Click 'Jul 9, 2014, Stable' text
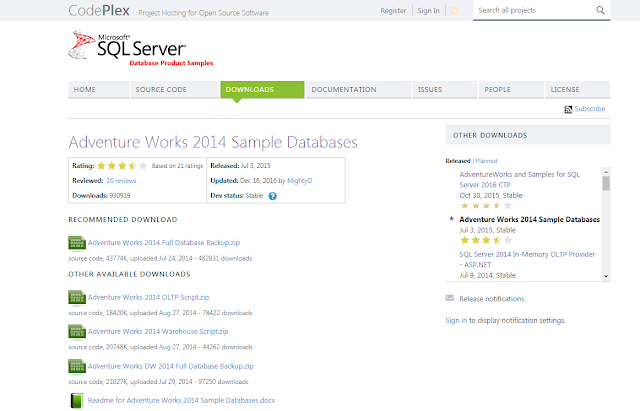Image resolution: width=640 pixels, height=411 pixels. pos(487,275)
